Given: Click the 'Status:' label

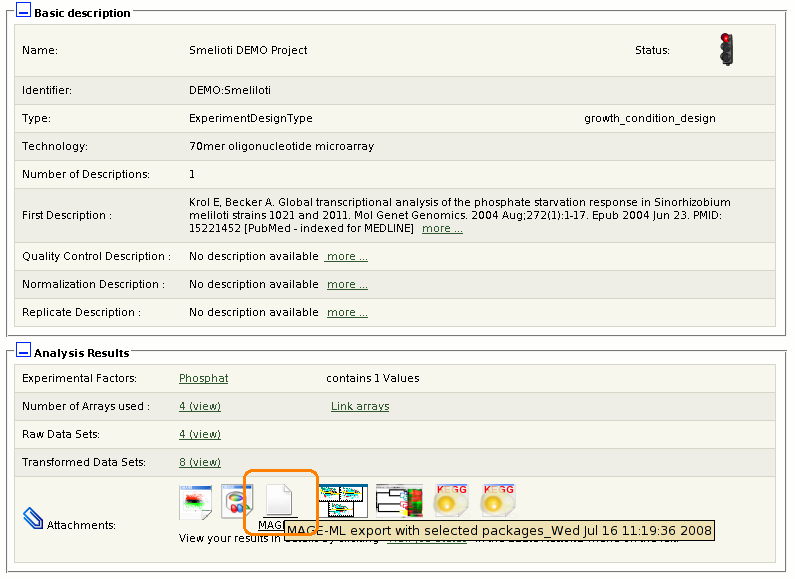Looking at the screenshot, I should (x=652, y=50).
